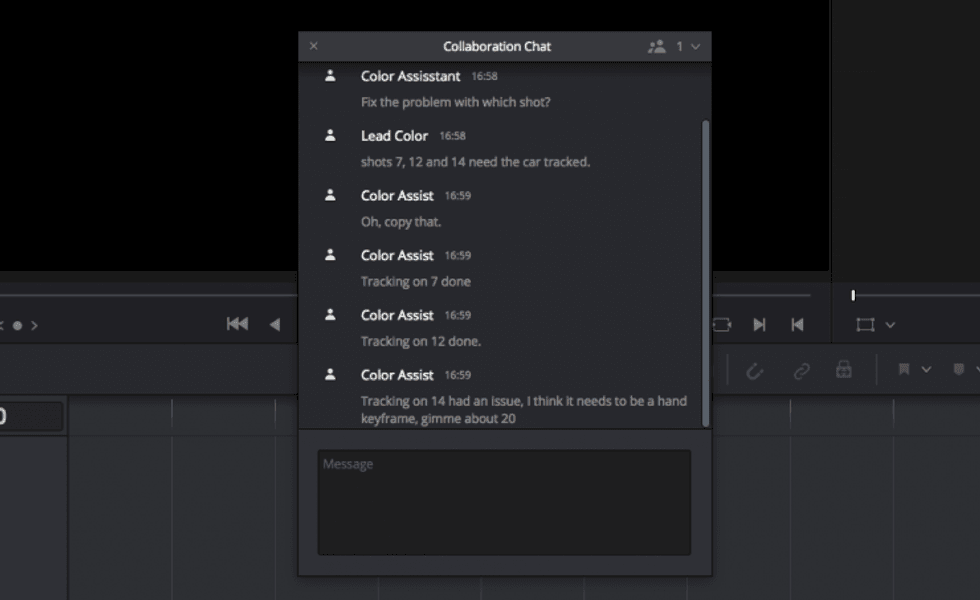The width and height of the screenshot is (980, 600).
Task: Open the flag color dropdown arrow
Action: point(926,369)
